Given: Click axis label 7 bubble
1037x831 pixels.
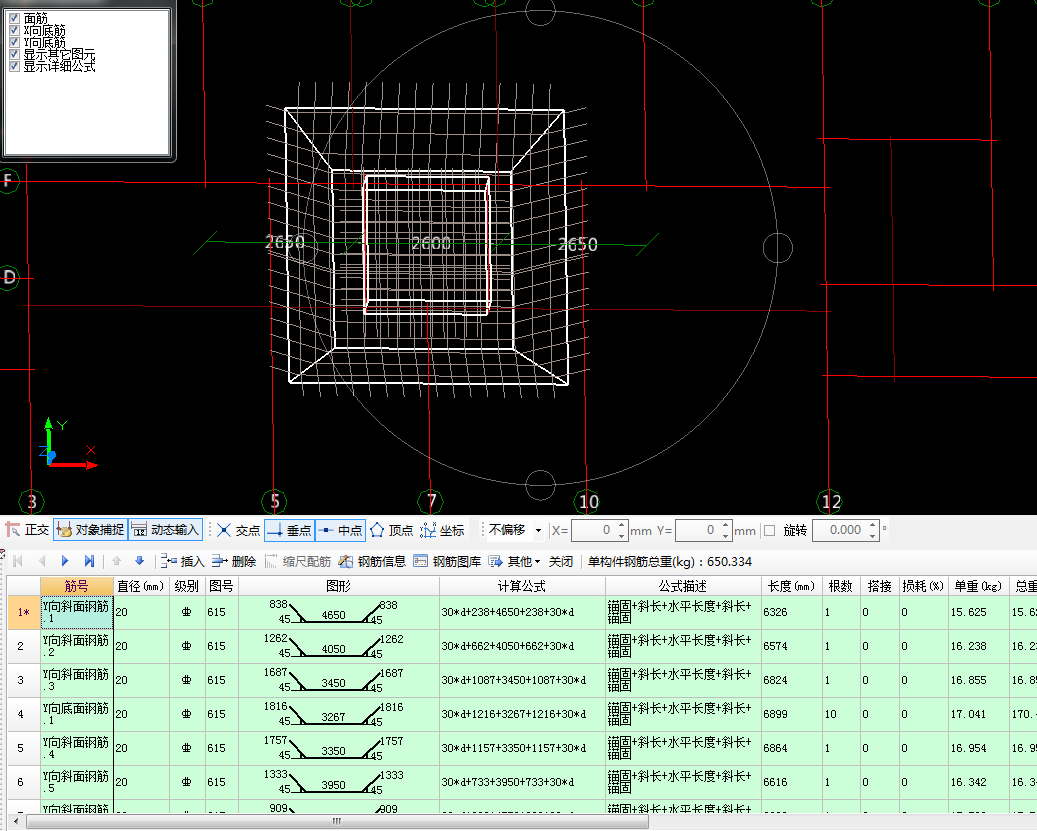Looking at the screenshot, I should (431, 502).
